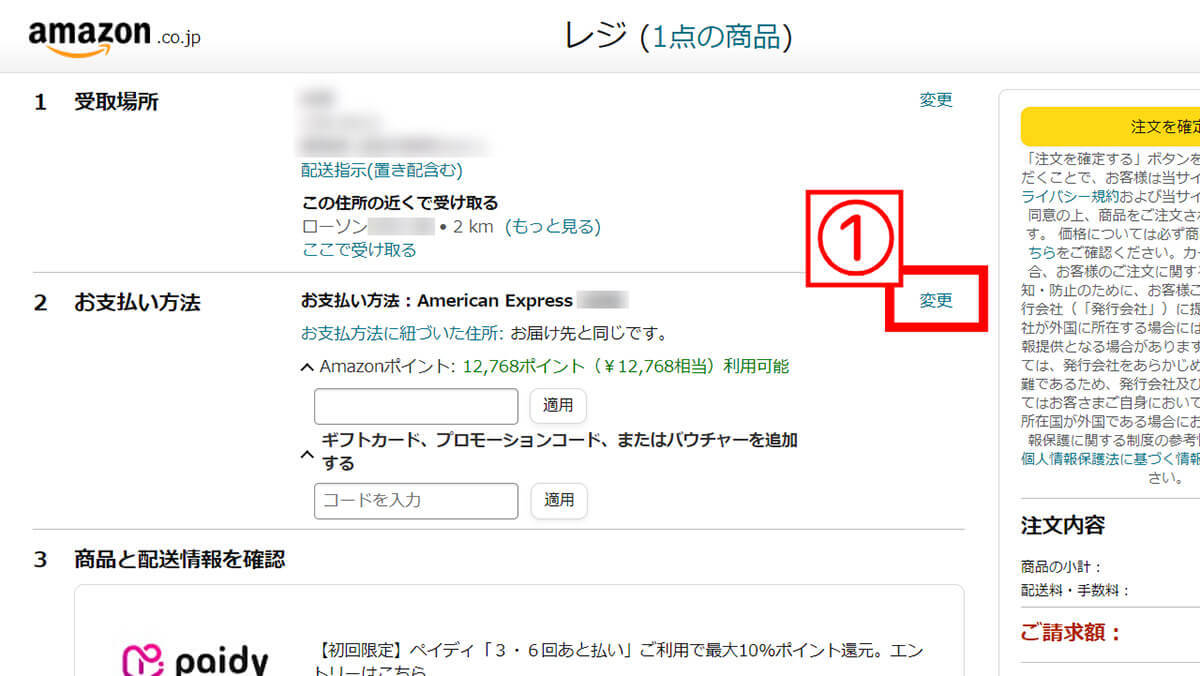
Task: Focus the コードを入力 text field
Action: tap(416, 501)
